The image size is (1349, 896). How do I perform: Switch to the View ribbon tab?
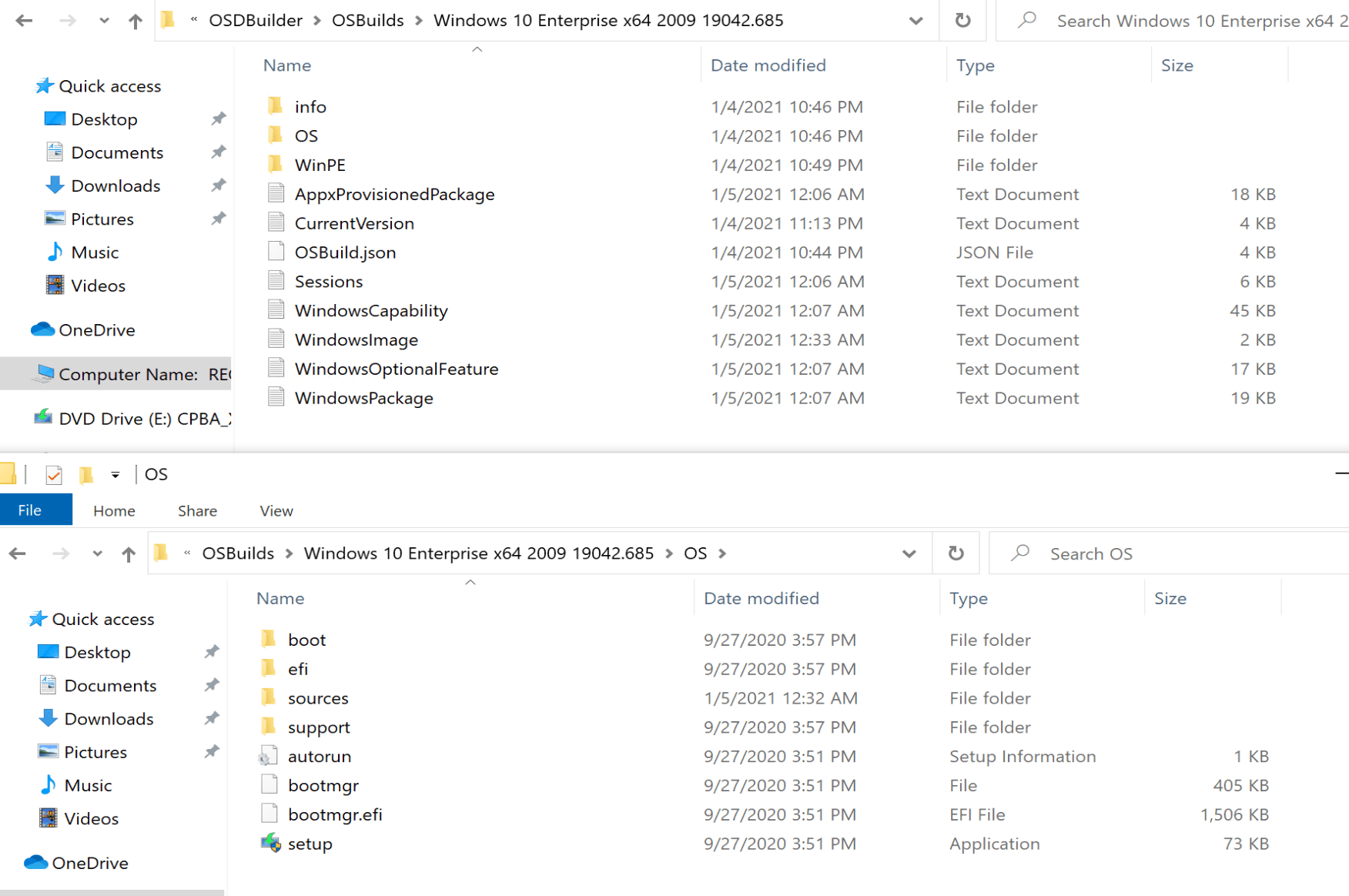tap(275, 510)
